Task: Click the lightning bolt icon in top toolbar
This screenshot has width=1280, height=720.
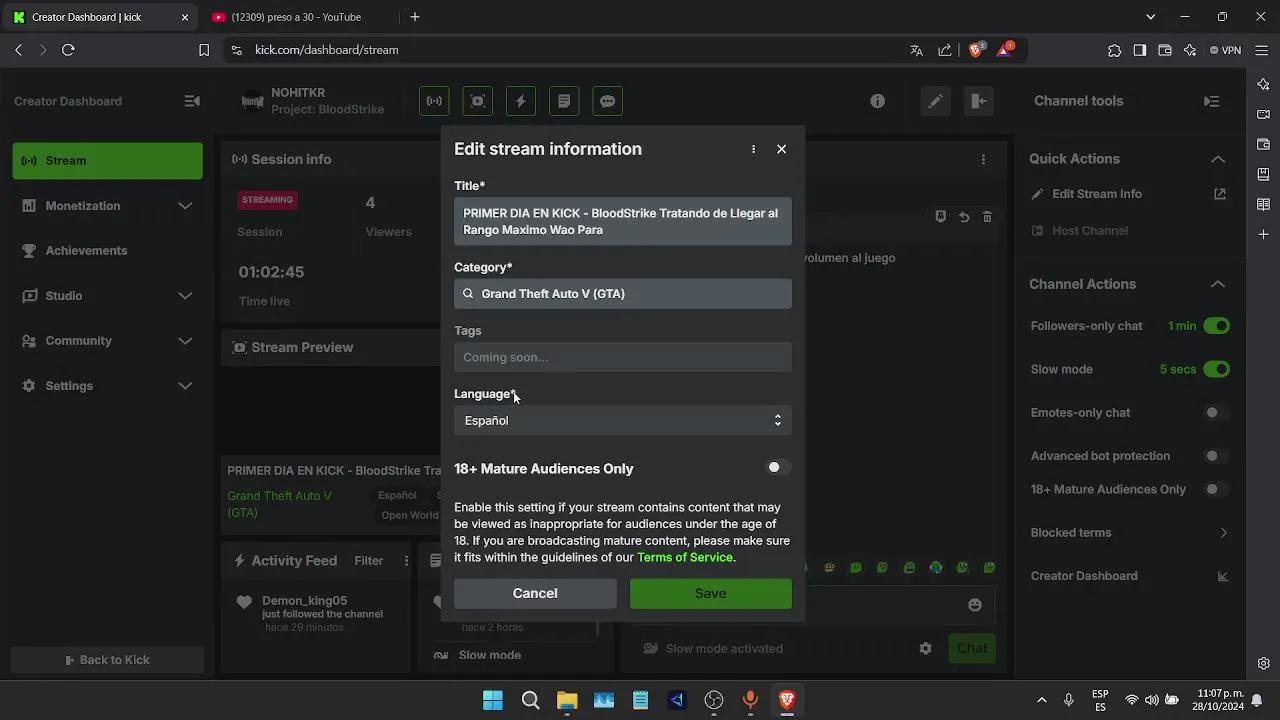Action: coord(520,101)
